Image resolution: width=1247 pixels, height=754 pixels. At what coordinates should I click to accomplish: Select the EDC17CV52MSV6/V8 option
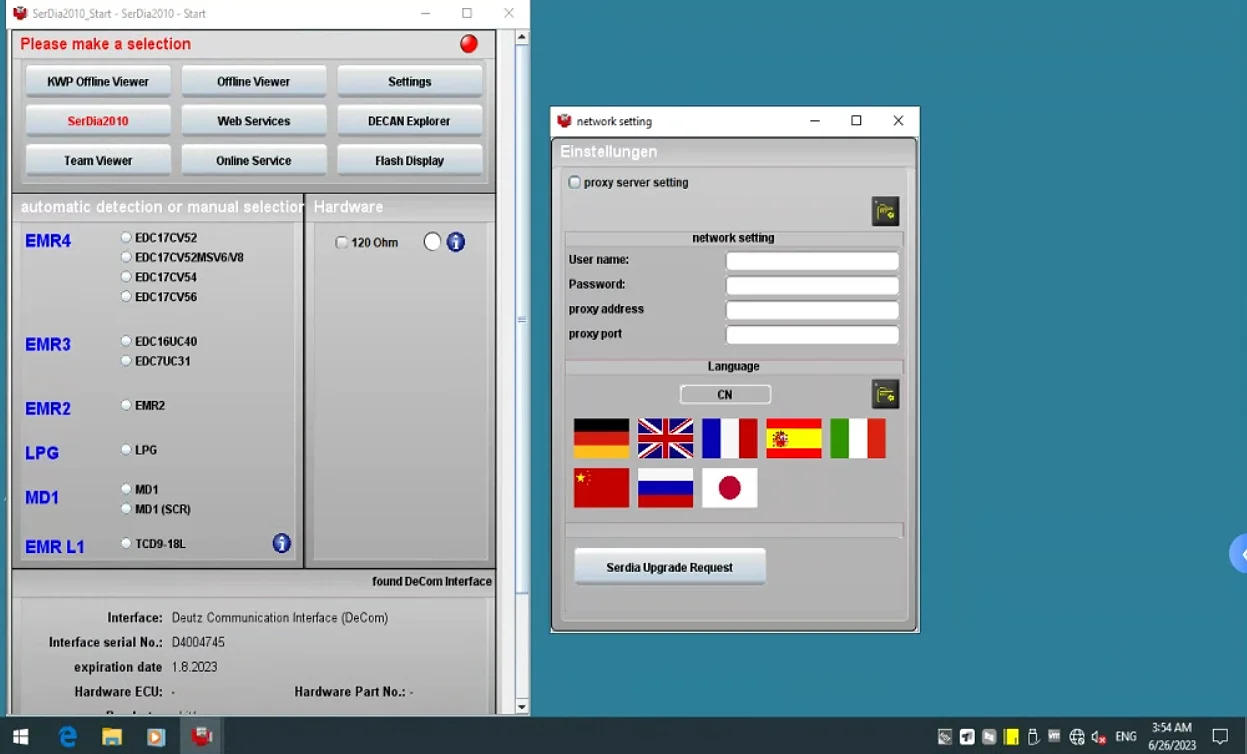(126, 257)
